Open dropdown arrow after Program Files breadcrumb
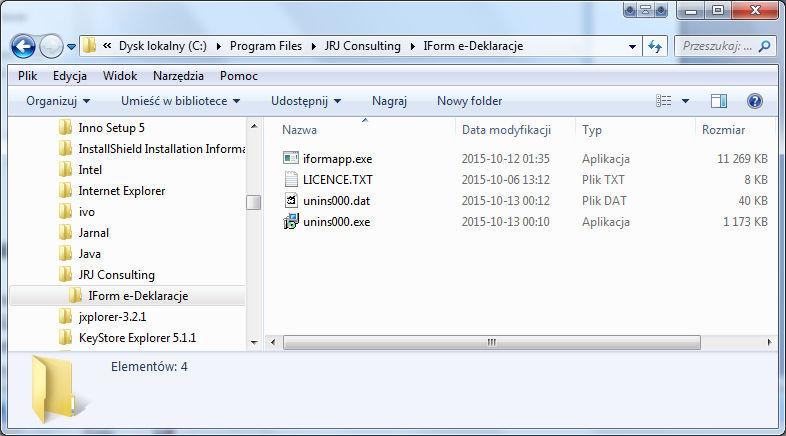This screenshot has height=436, width=786. point(313,47)
